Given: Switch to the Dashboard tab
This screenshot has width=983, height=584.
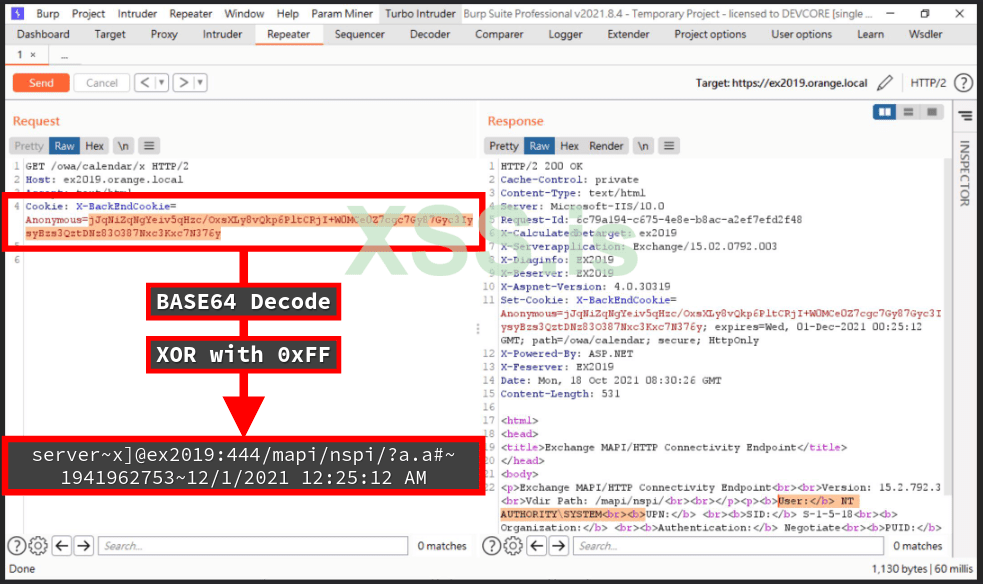Looking at the screenshot, I should click(43, 34).
